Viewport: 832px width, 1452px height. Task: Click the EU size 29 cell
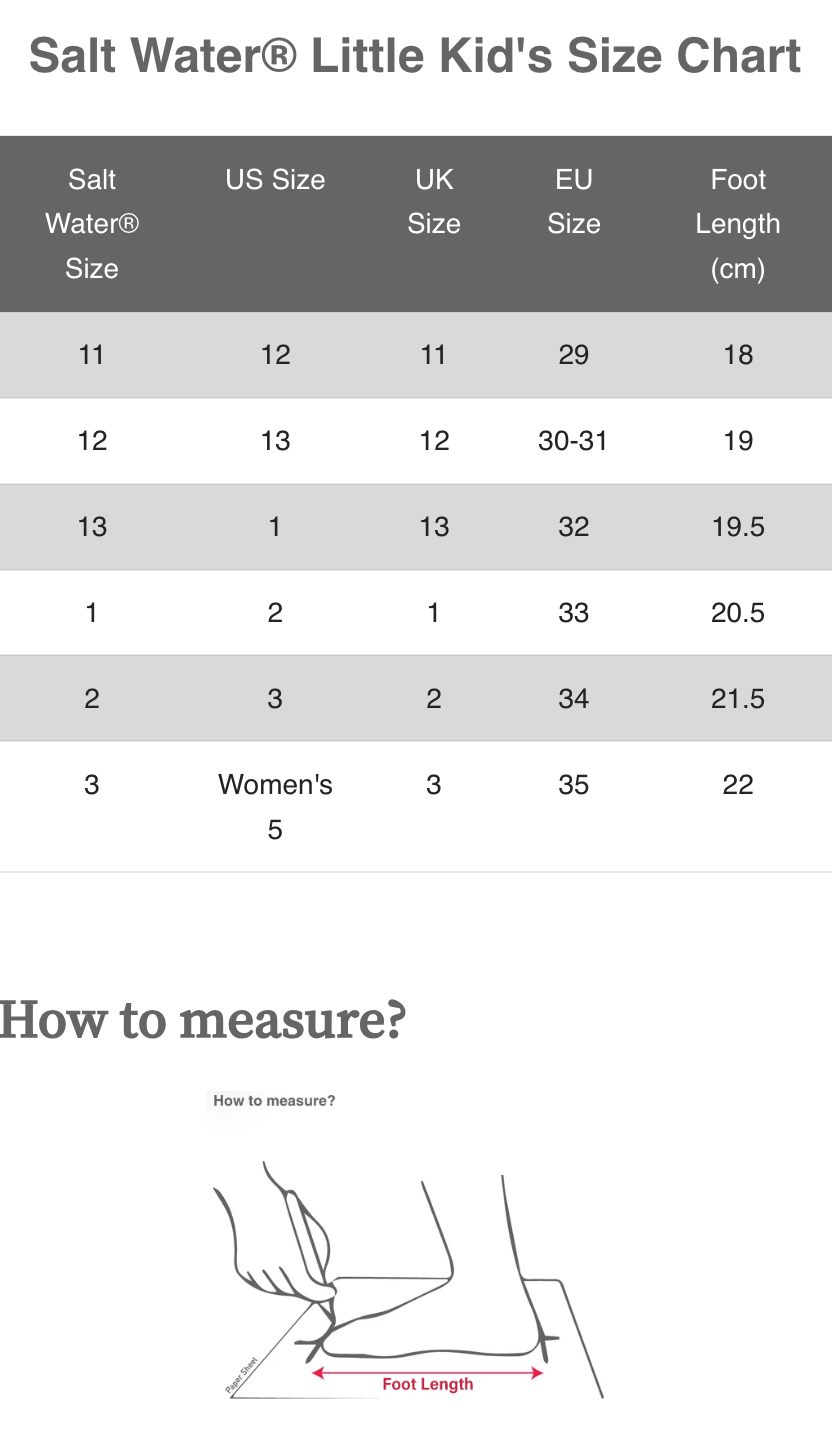pos(573,355)
